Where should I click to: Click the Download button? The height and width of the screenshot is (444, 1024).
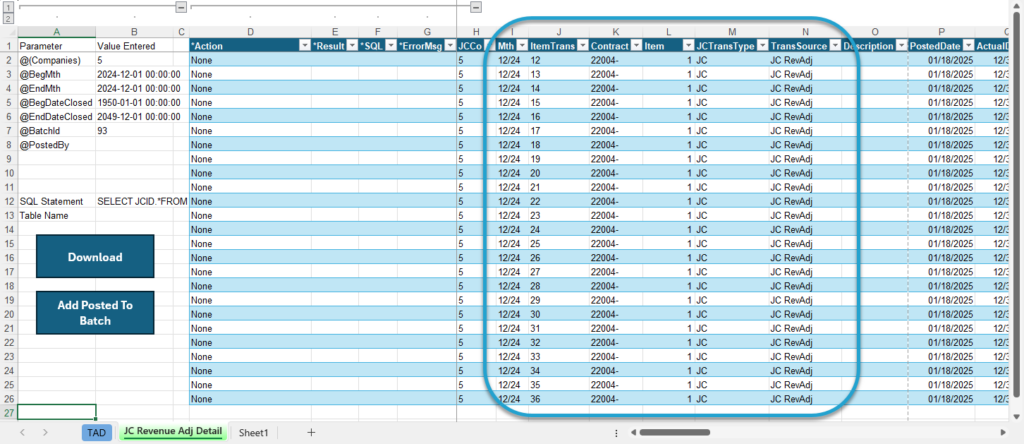pos(95,257)
